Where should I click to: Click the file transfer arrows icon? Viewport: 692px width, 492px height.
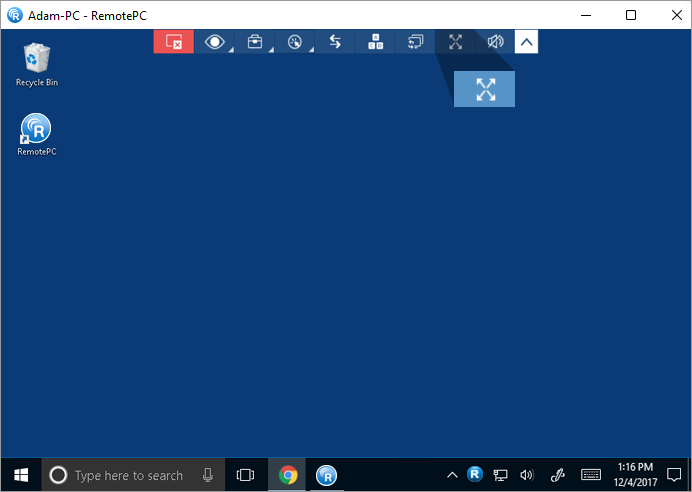coord(335,42)
